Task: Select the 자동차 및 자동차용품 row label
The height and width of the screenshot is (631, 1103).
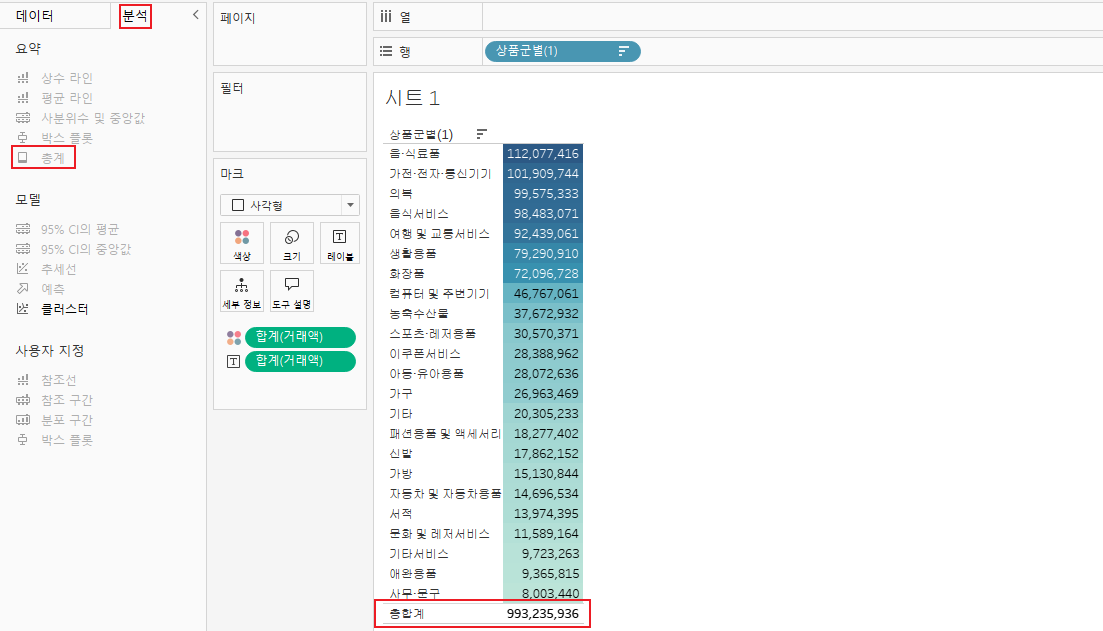Action: pyautogui.click(x=445, y=494)
